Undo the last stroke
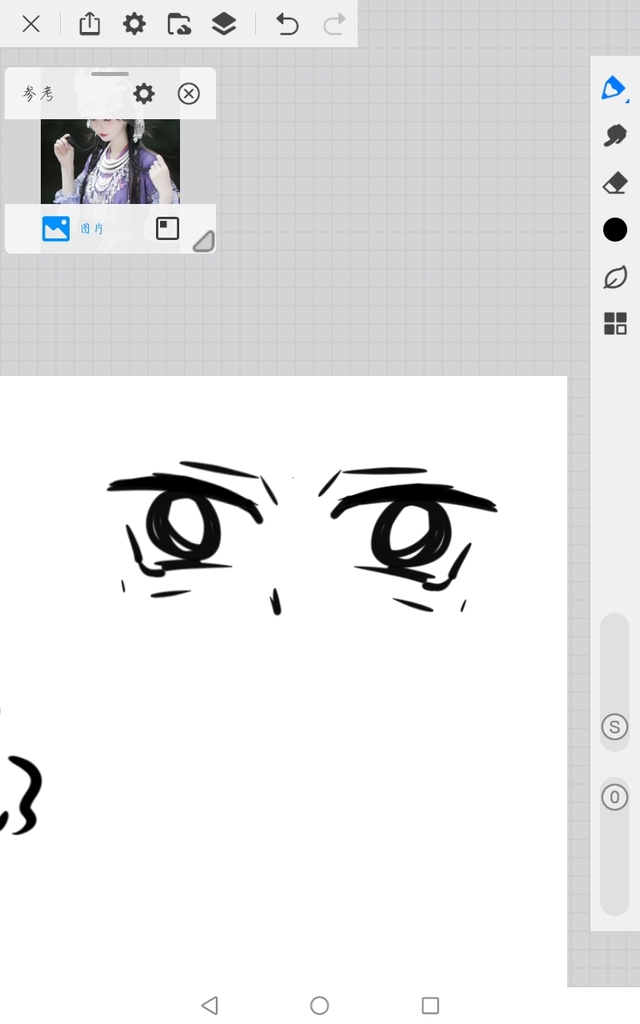Image resolution: width=640 pixels, height=1024 pixels. click(x=287, y=24)
